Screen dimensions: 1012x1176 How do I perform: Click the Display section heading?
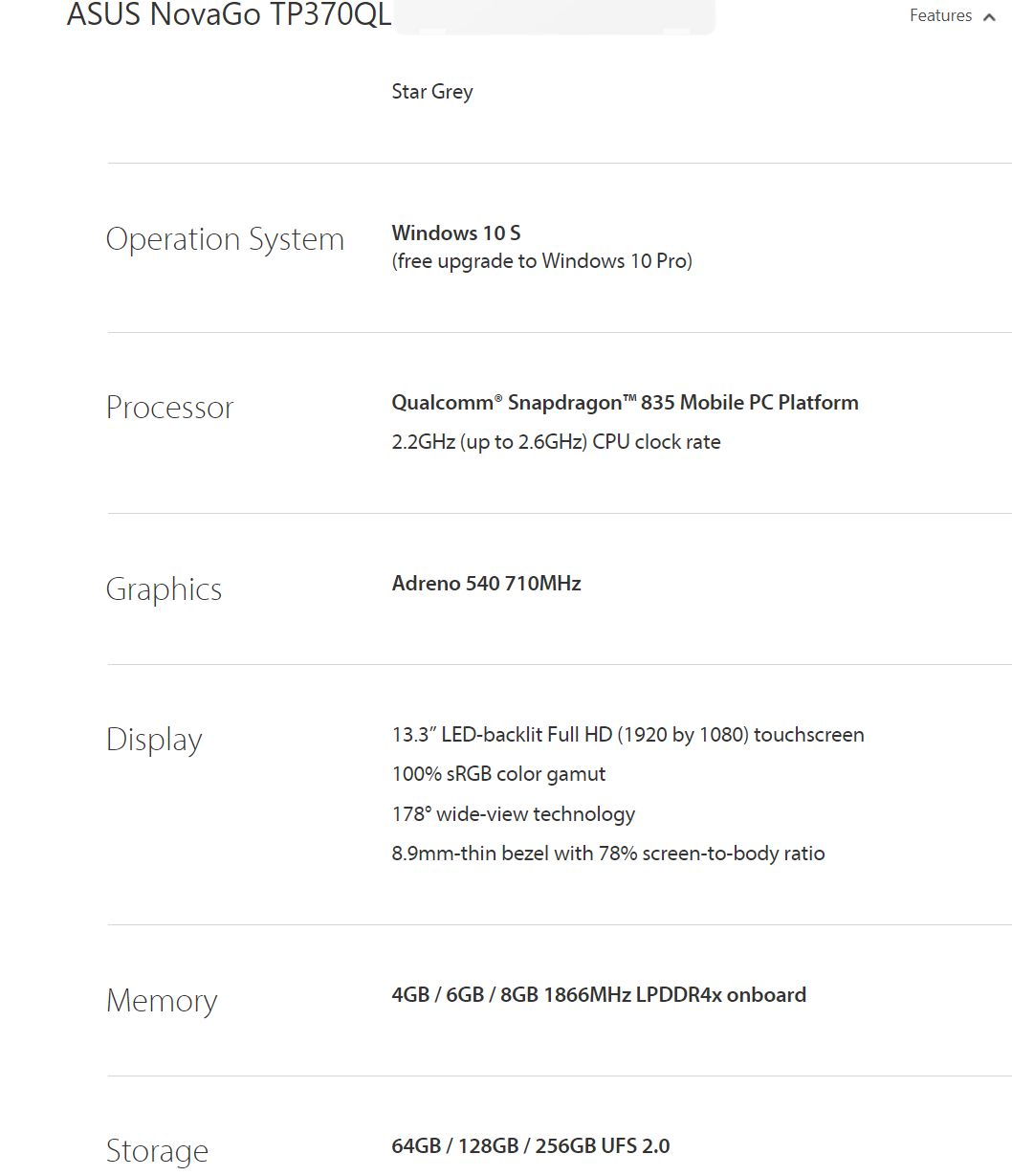(154, 740)
